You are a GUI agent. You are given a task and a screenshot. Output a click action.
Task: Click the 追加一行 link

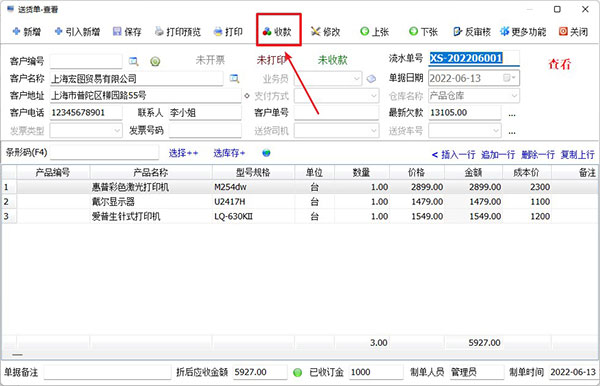(498, 155)
